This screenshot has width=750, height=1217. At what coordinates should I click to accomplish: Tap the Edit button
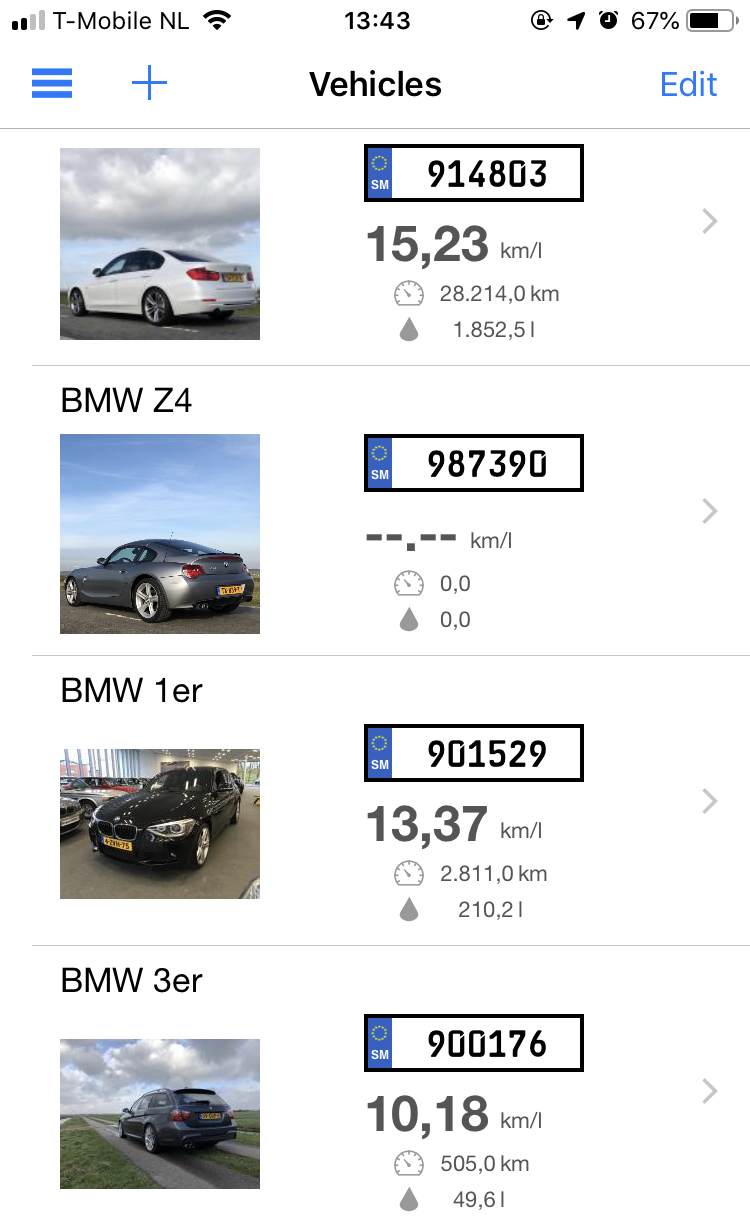click(688, 84)
